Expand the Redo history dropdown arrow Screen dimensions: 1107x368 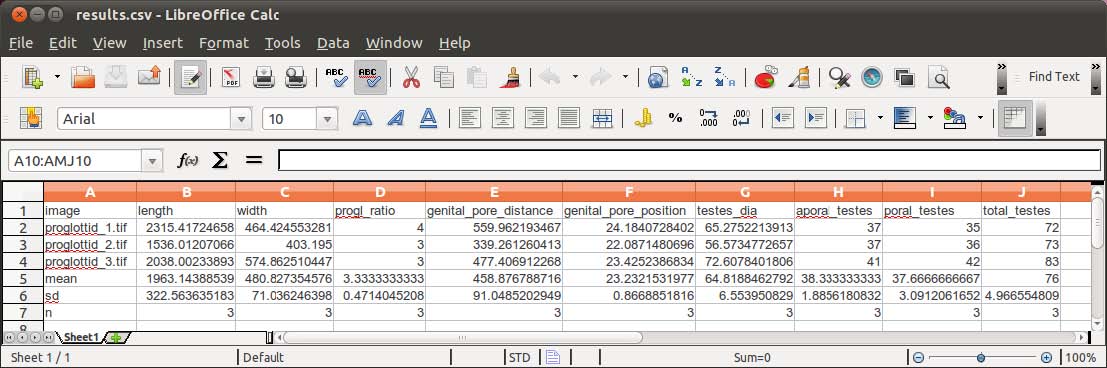pyautogui.click(x=626, y=76)
